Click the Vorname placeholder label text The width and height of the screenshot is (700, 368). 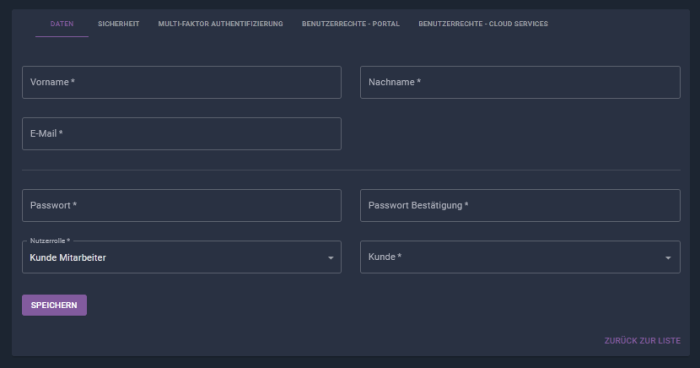coord(52,82)
